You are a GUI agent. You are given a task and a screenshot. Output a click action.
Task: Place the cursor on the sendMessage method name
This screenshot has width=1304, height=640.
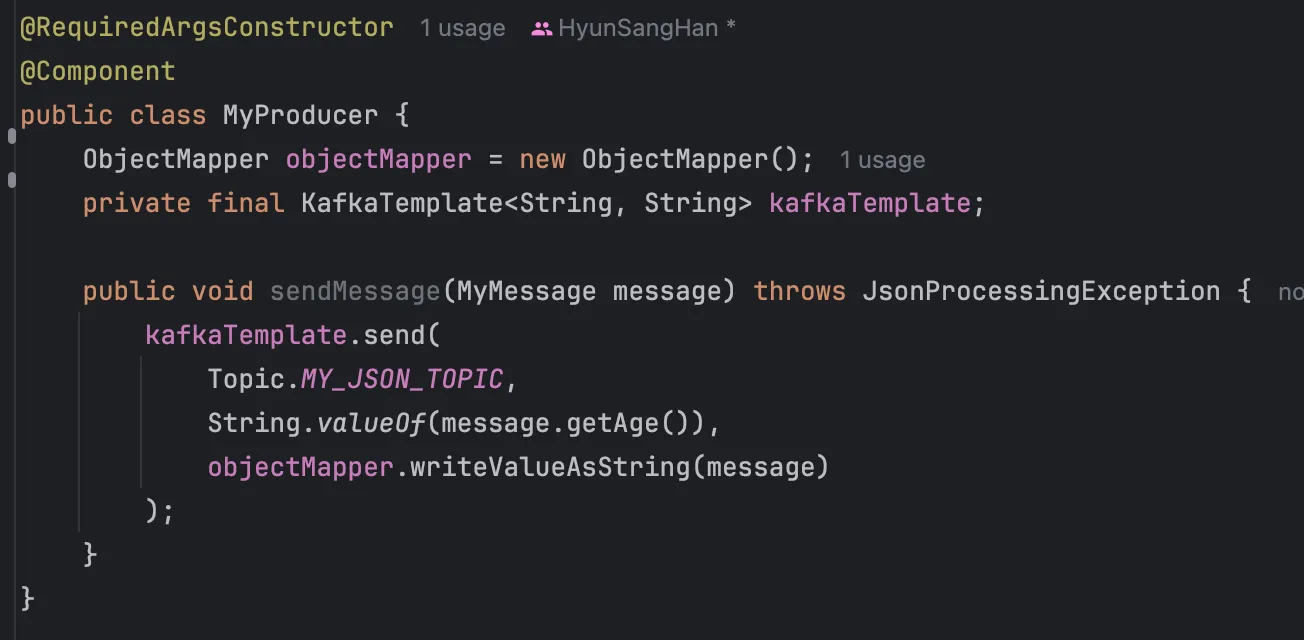pos(355,291)
